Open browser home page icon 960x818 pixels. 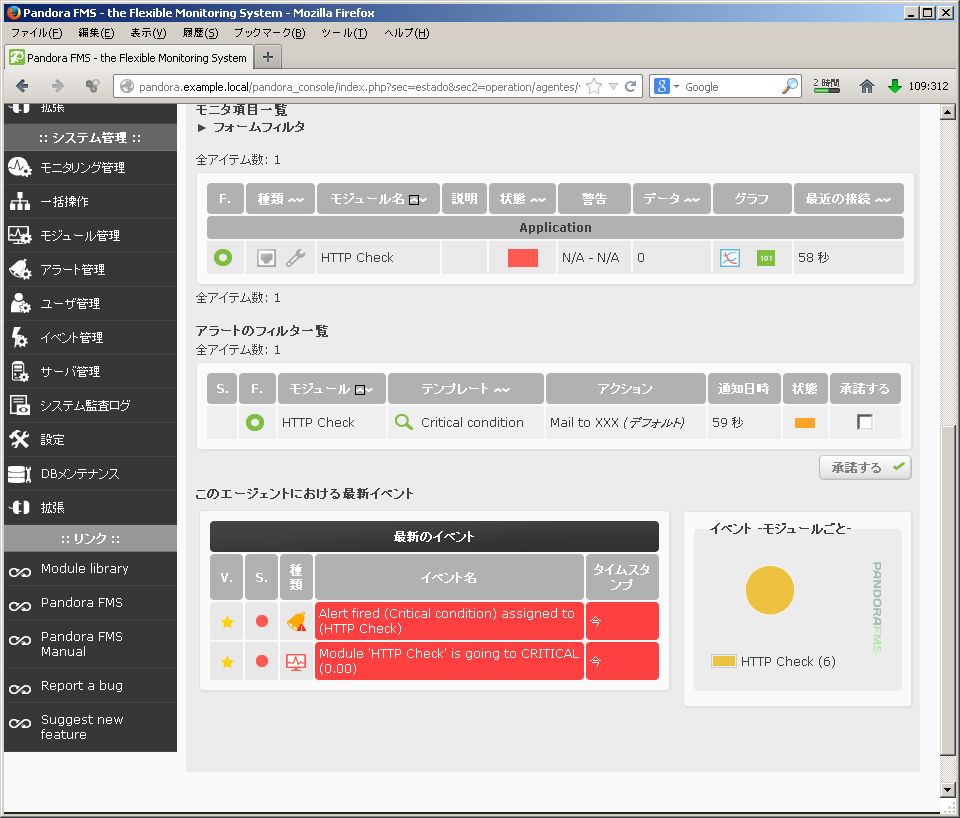[866, 86]
